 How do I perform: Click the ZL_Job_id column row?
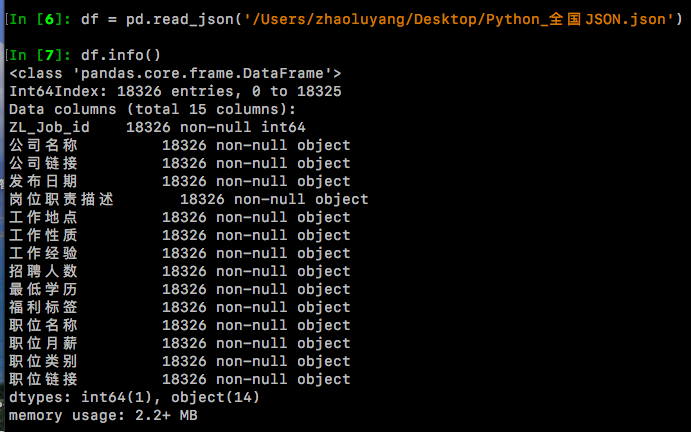click(157, 127)
